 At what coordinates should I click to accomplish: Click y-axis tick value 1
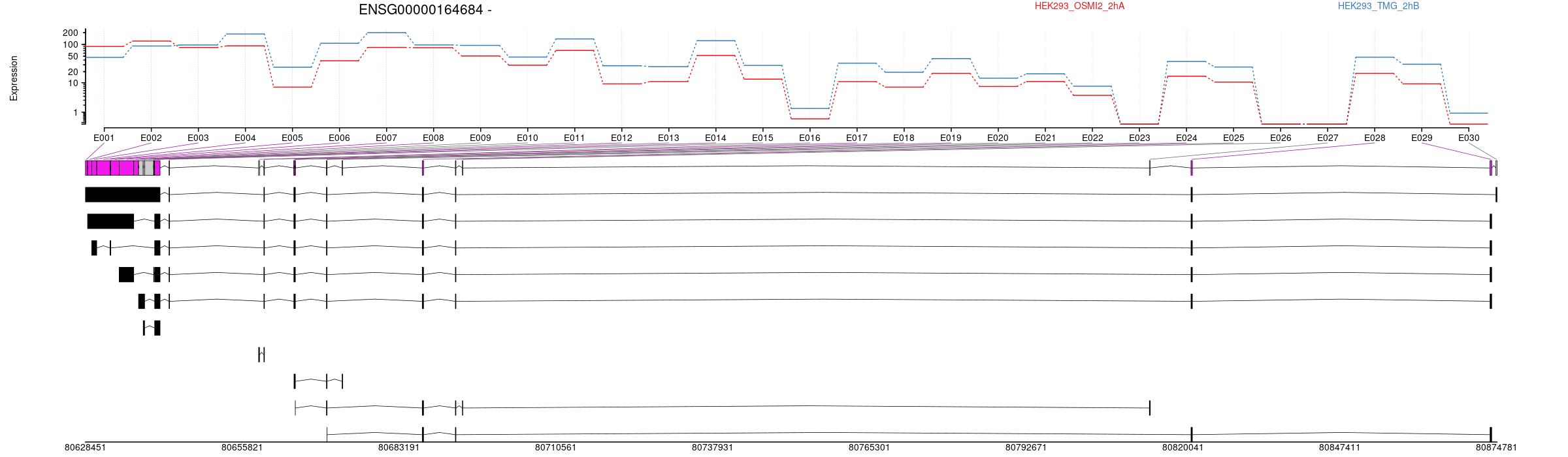coord(76,113)
